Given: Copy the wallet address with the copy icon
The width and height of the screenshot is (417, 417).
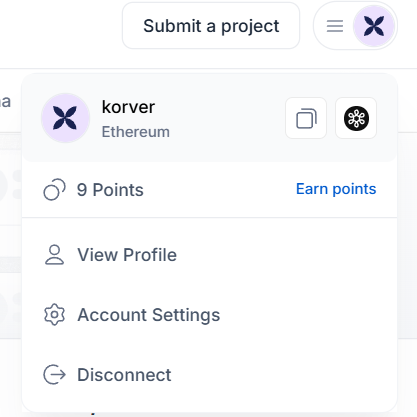Looking at the screenshot, I should 306,118.
